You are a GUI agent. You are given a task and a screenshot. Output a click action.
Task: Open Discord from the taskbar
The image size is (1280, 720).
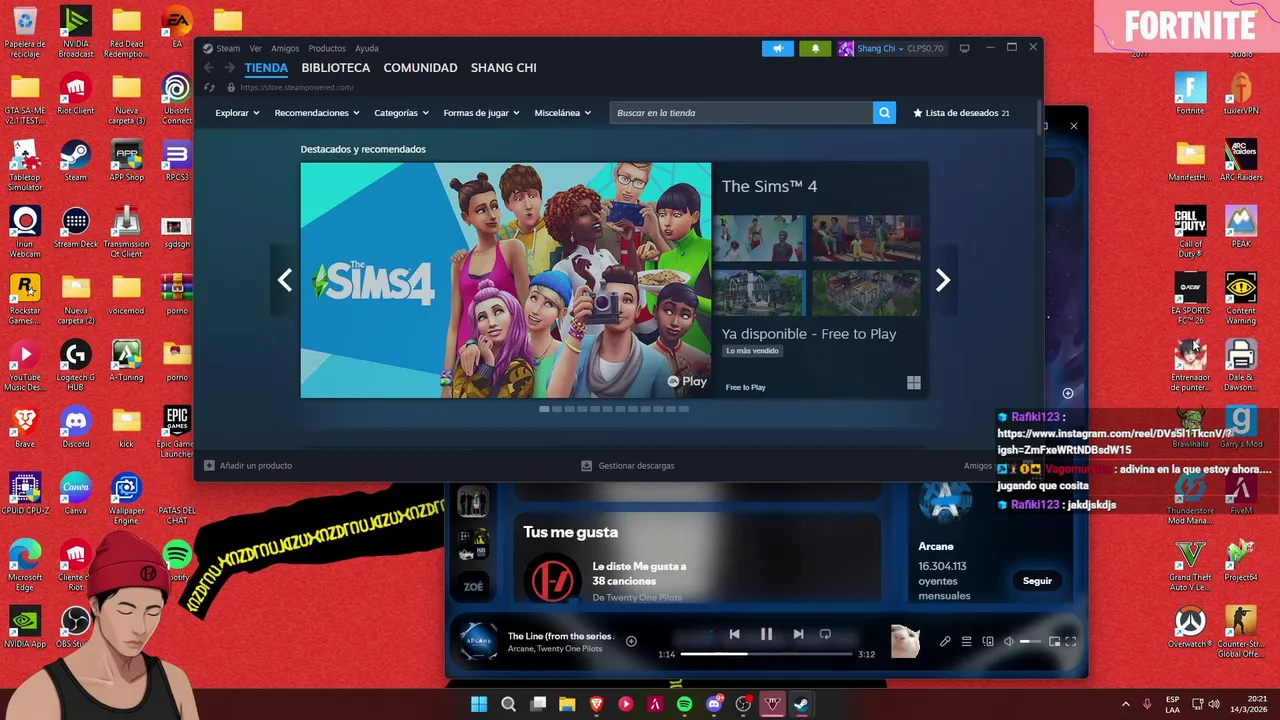tap(714, 704)
